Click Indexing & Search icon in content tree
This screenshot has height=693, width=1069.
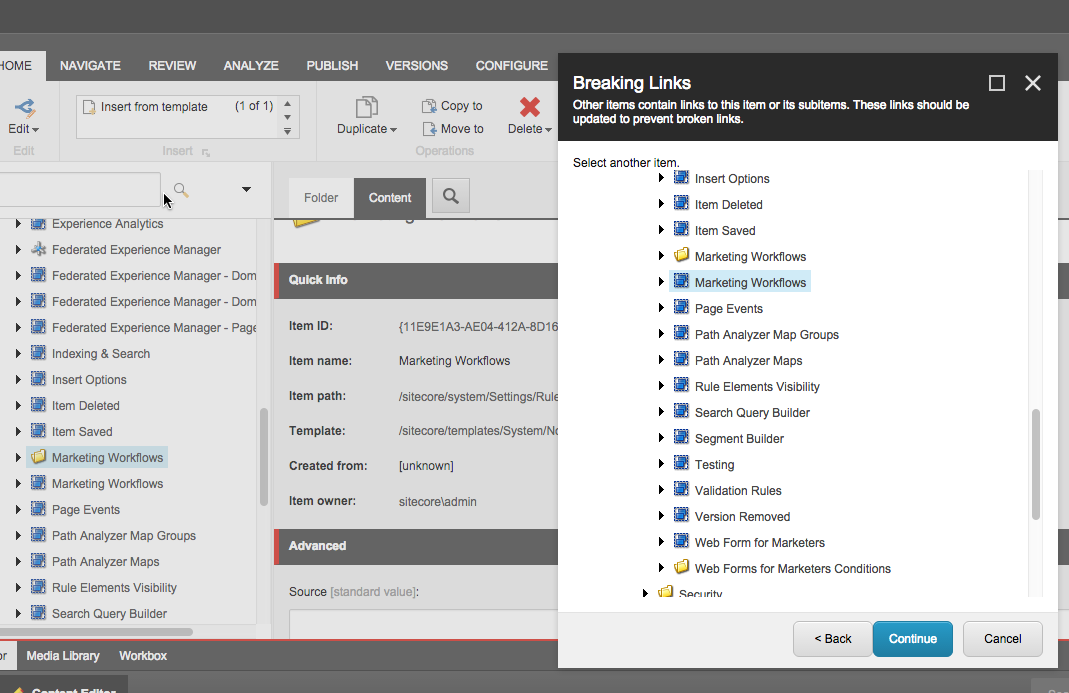point(39,353)
